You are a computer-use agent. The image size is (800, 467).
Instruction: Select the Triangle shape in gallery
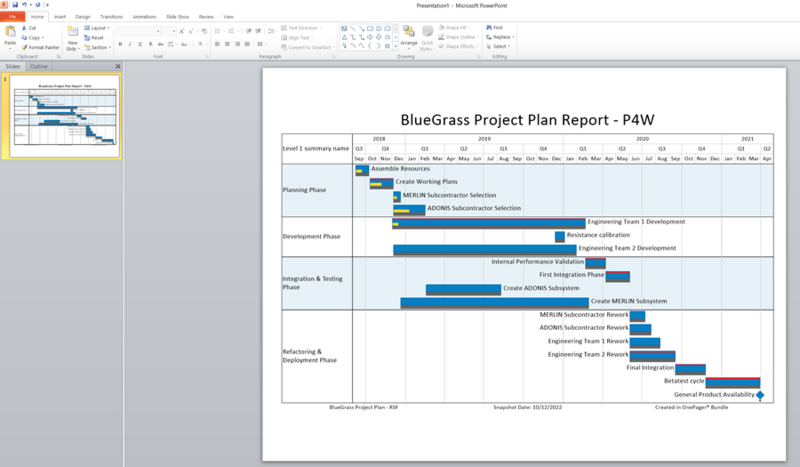point(344,37)
